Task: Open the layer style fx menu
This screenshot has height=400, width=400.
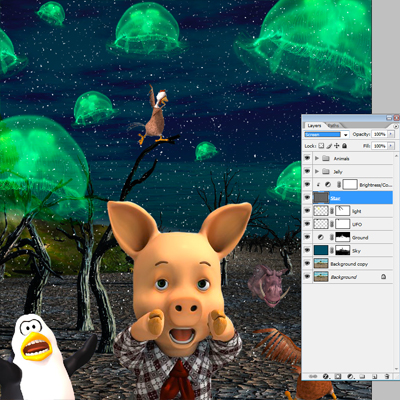Action: pyautogui.click(x=326, y=376)
